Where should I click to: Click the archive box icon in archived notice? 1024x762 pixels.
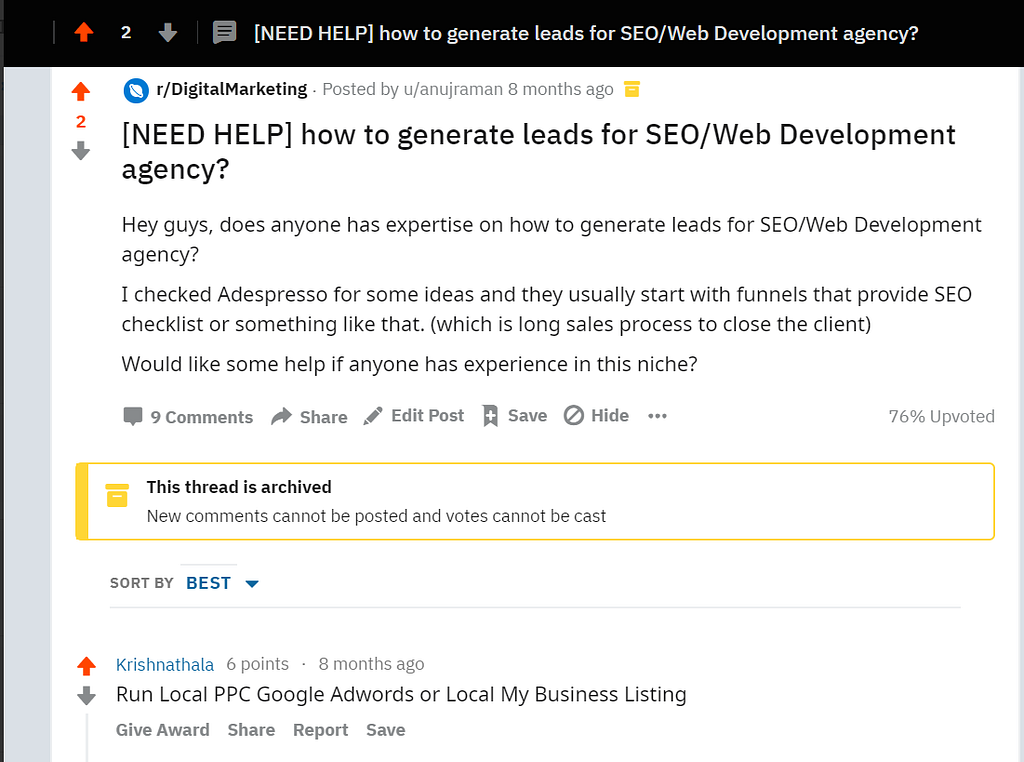(x=117, y=496)
